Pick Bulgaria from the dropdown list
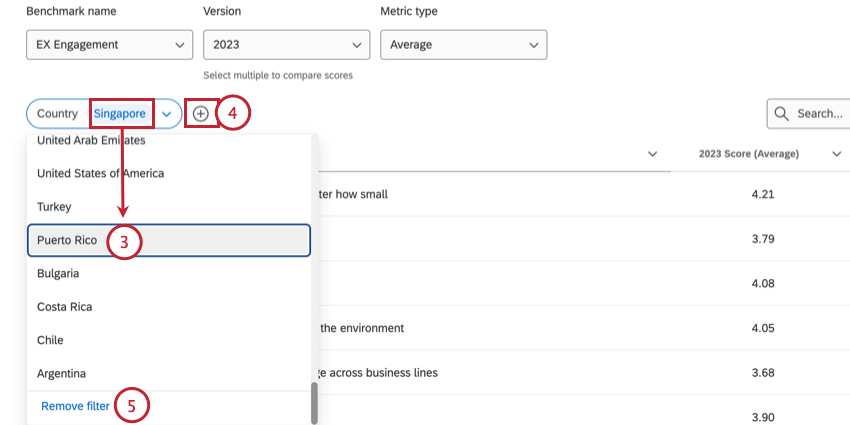The image size is (850, 425). (58, 273)
